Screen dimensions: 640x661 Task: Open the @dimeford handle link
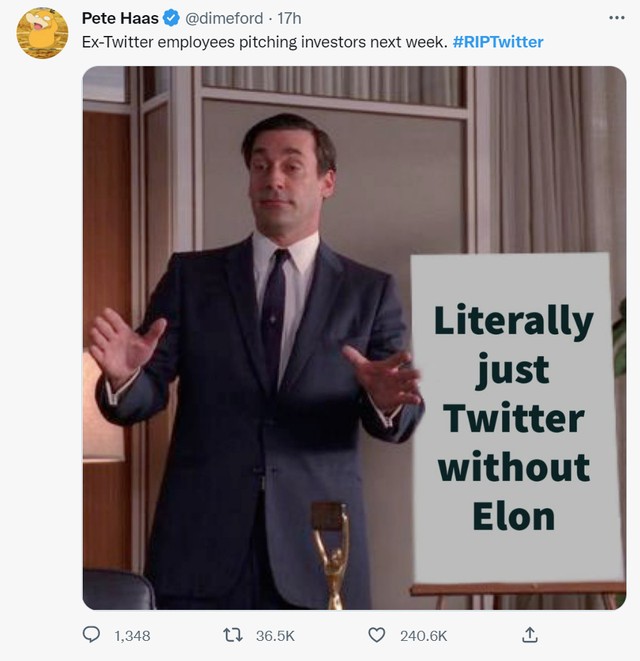227,19
